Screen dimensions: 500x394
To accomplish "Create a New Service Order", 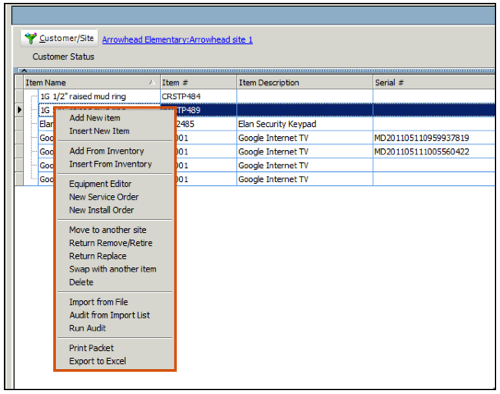I will point(104,197).
